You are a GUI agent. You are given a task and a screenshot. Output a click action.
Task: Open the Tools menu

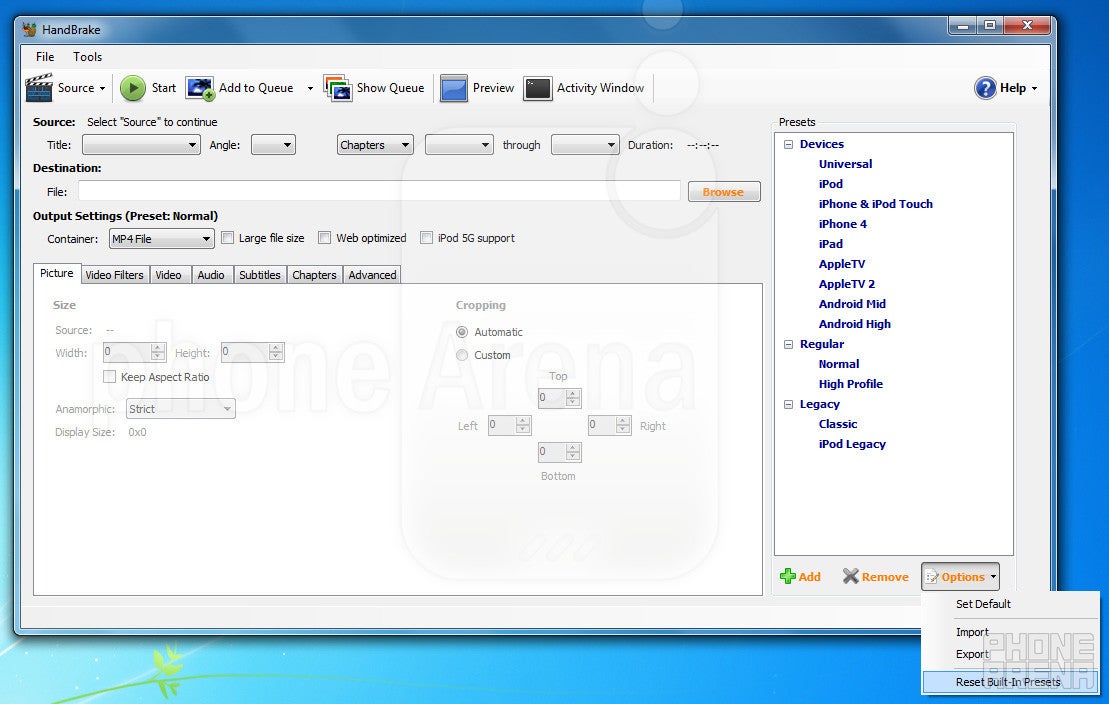[88, 57]
